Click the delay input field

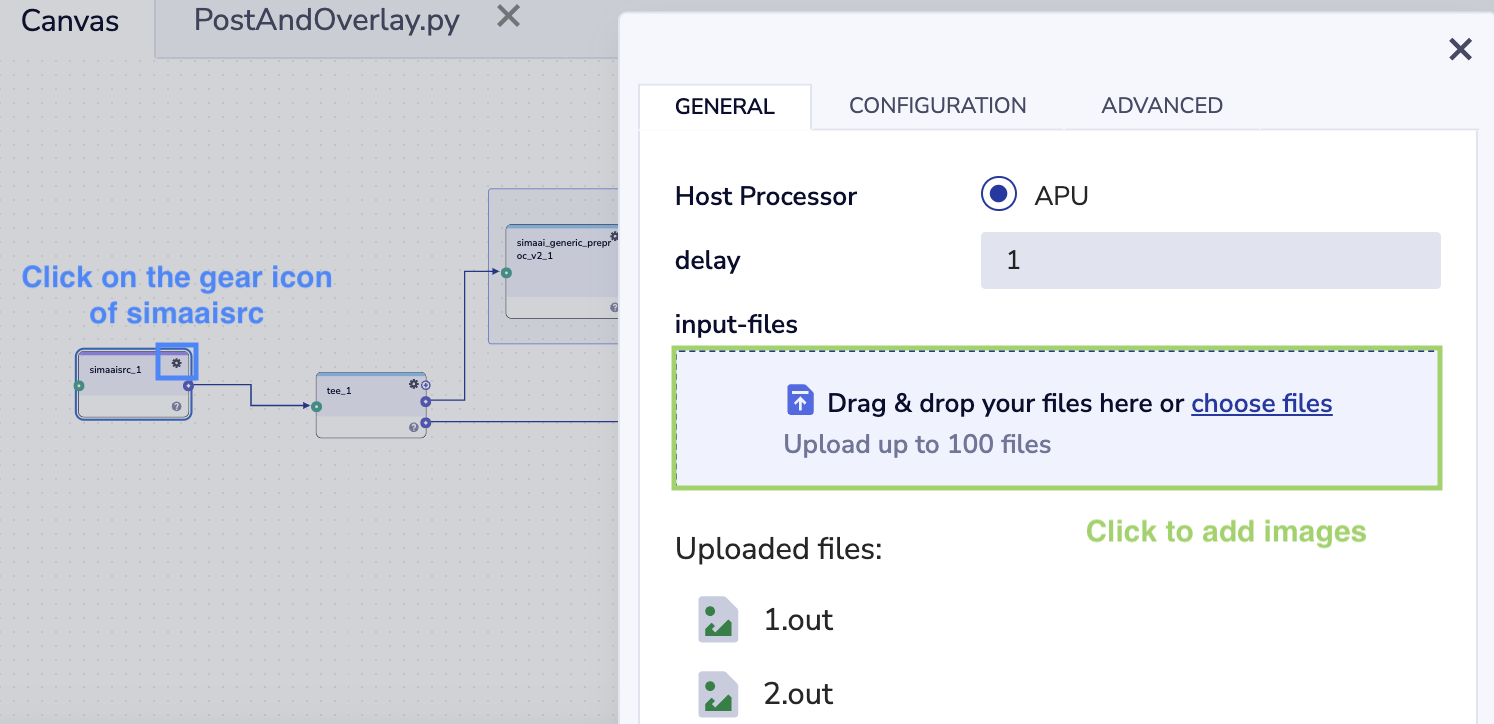click(x=1210, y=261)
